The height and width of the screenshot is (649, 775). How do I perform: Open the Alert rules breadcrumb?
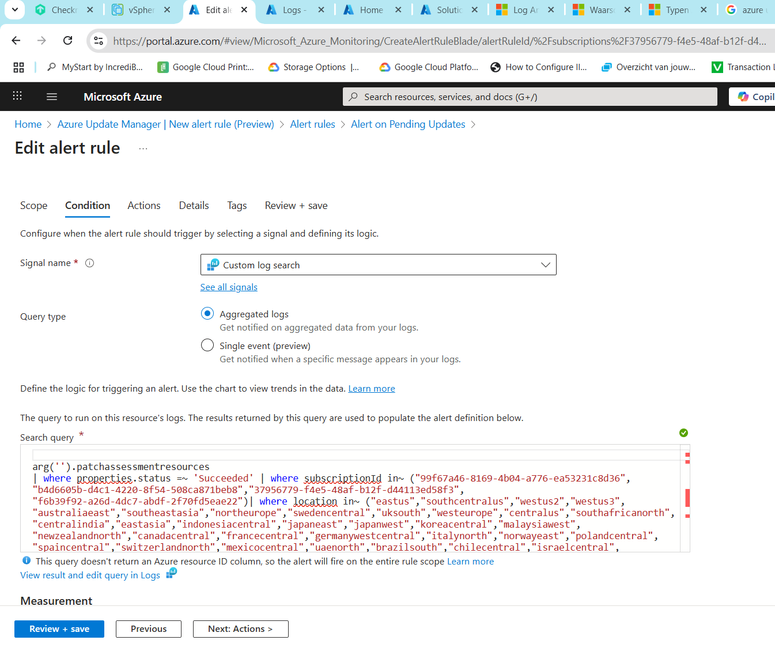[x=312, y=124]
